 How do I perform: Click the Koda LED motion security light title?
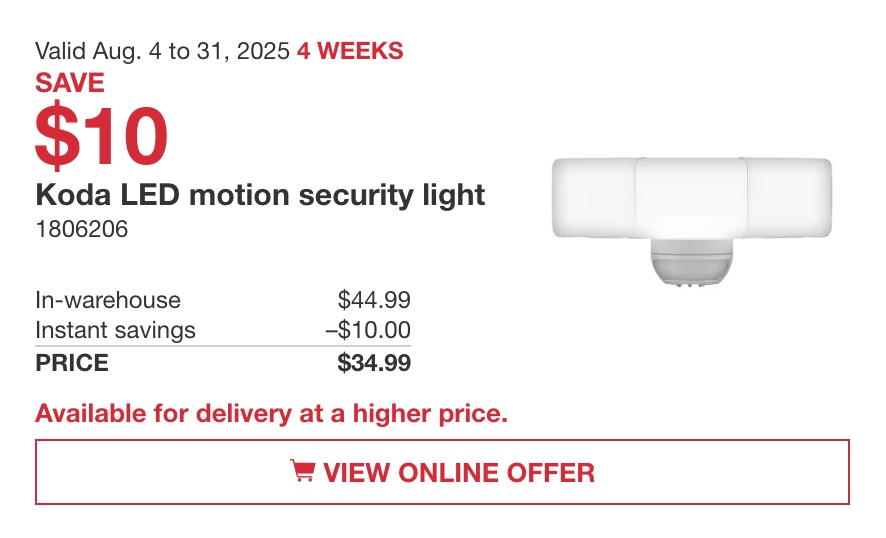[260, 196]
